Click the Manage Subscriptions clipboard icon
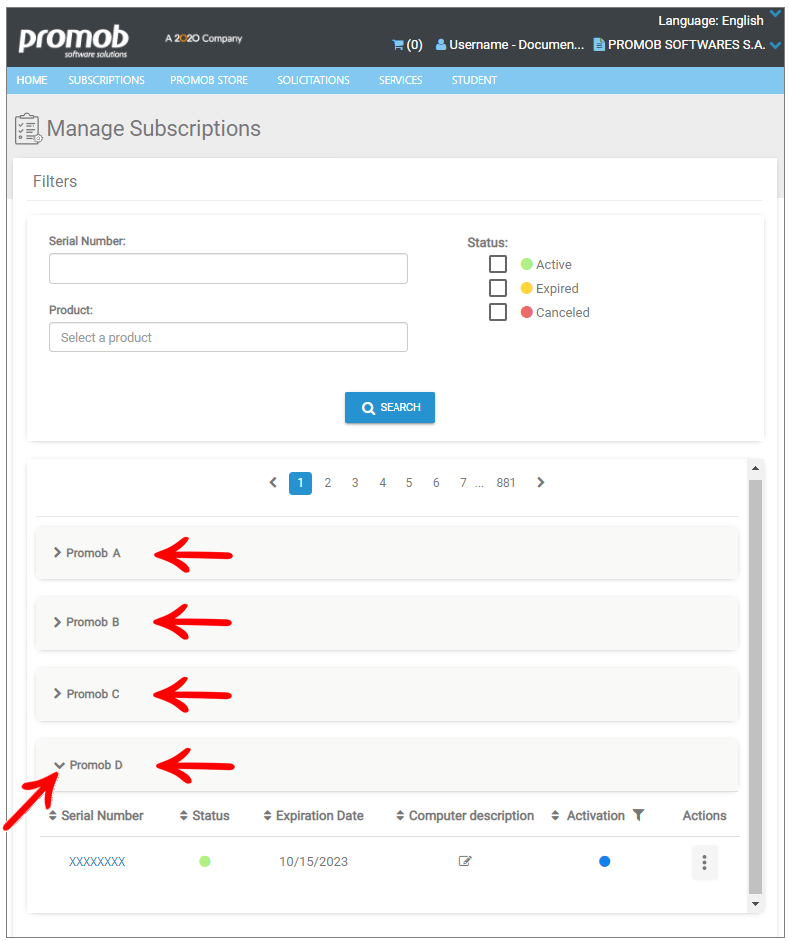 click(x=28, y=128)
